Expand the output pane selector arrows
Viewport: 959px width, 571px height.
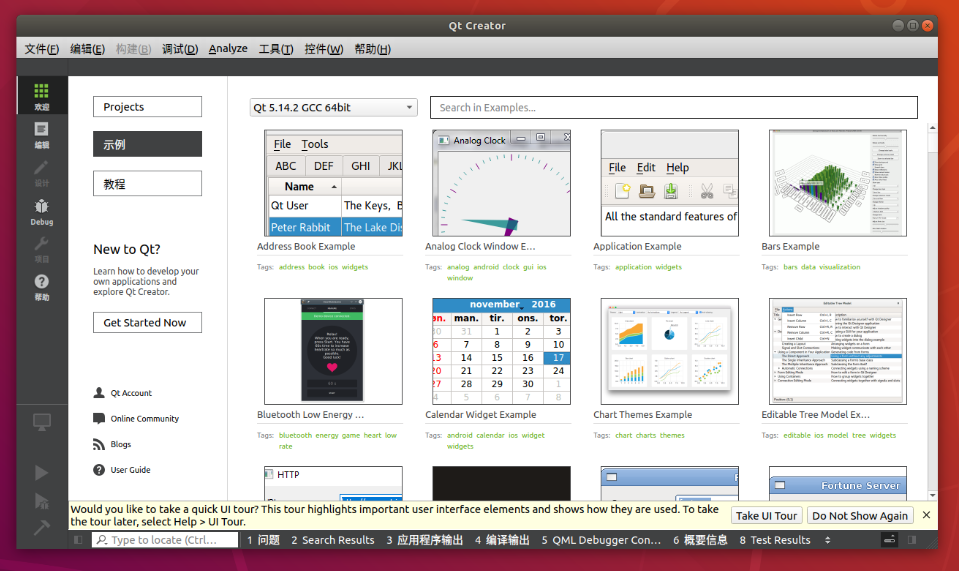[x=827, y=540]
